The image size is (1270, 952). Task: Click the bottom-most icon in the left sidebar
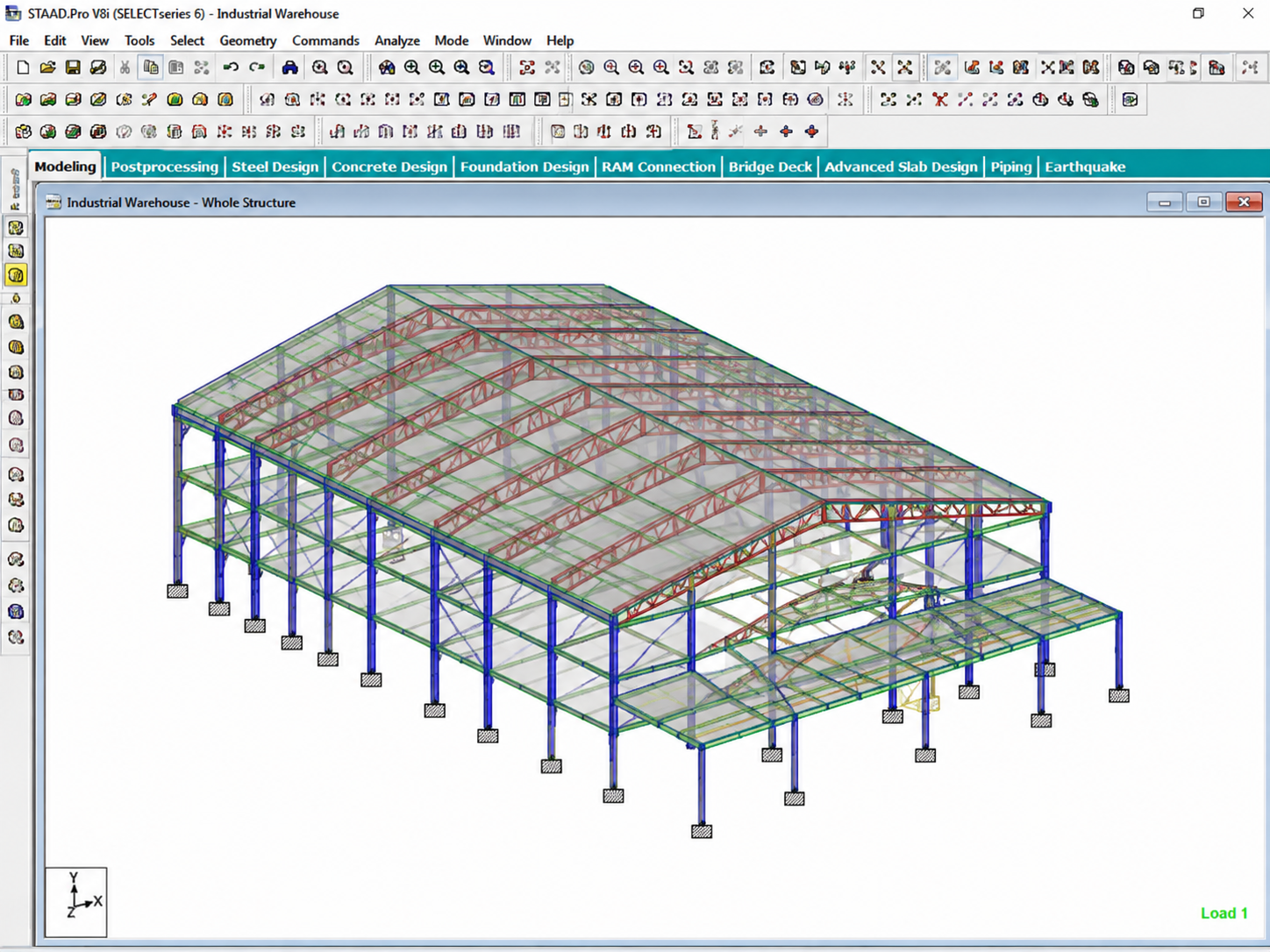point(16,637)
